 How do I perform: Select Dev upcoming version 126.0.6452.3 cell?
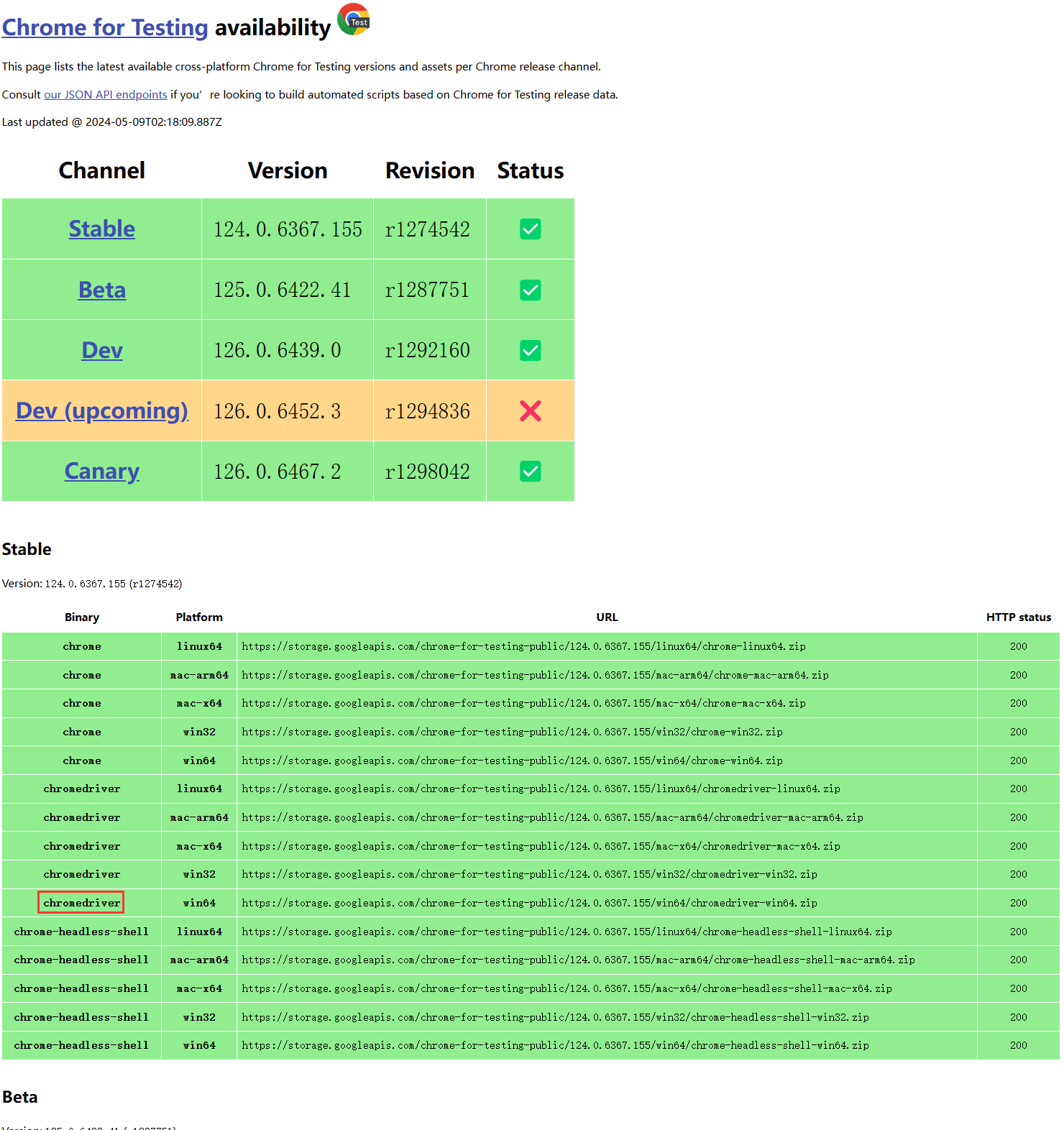[288, 410]
